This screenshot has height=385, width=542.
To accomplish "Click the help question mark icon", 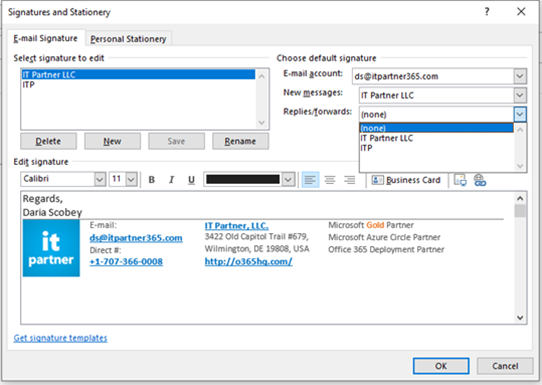I will coord(487,12).
